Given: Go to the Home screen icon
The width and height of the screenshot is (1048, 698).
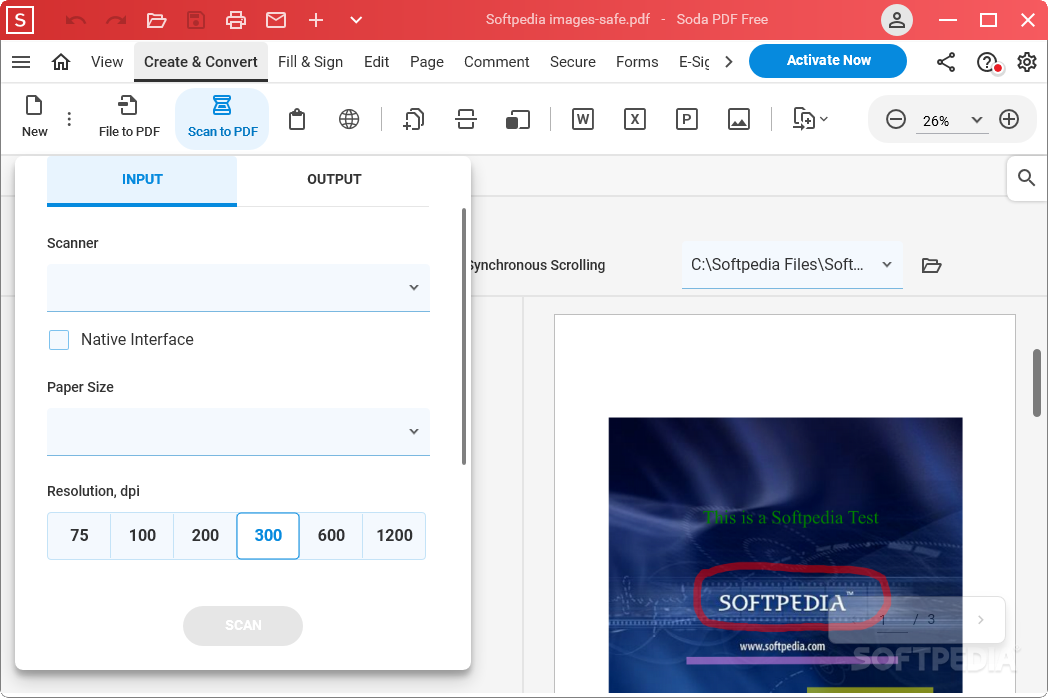Looking at the screenshot, I should tap(61, 62).
